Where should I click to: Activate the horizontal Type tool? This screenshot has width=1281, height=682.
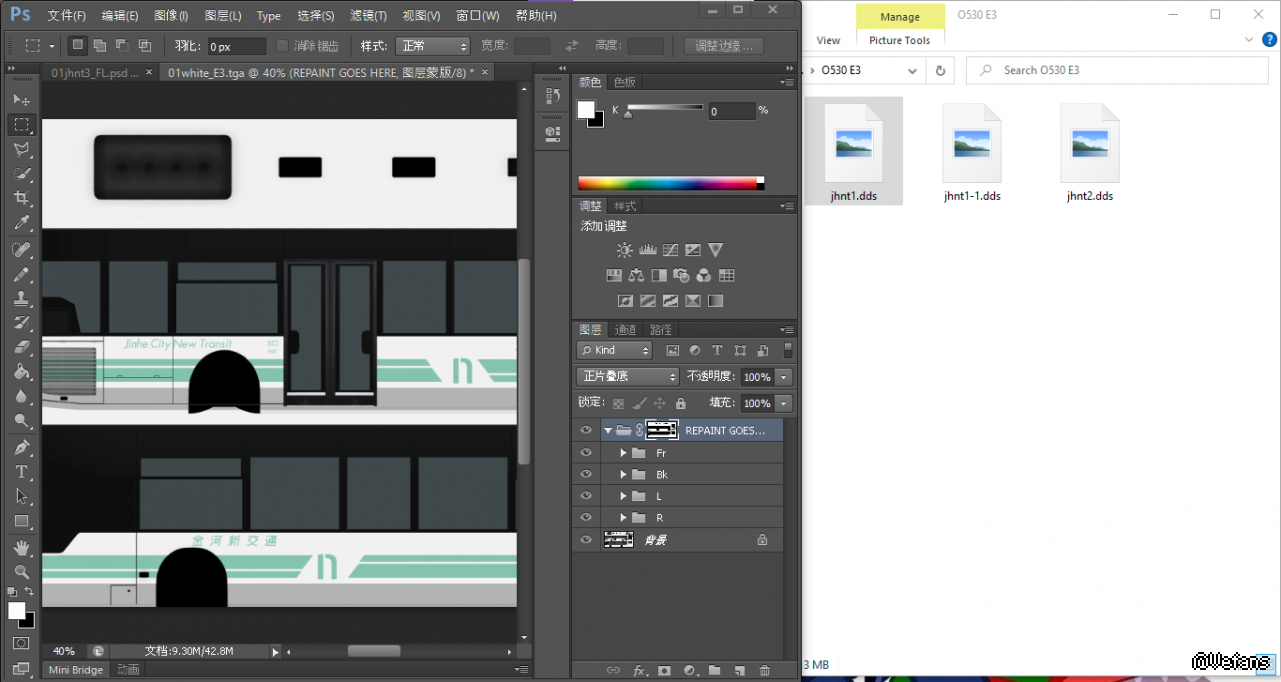[21, 472]
